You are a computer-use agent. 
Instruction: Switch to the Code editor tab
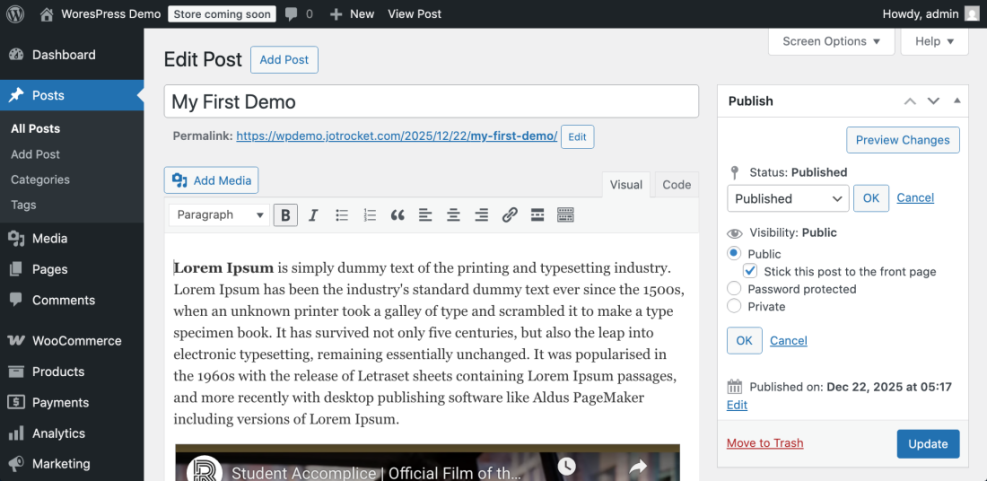pos(677,185)
